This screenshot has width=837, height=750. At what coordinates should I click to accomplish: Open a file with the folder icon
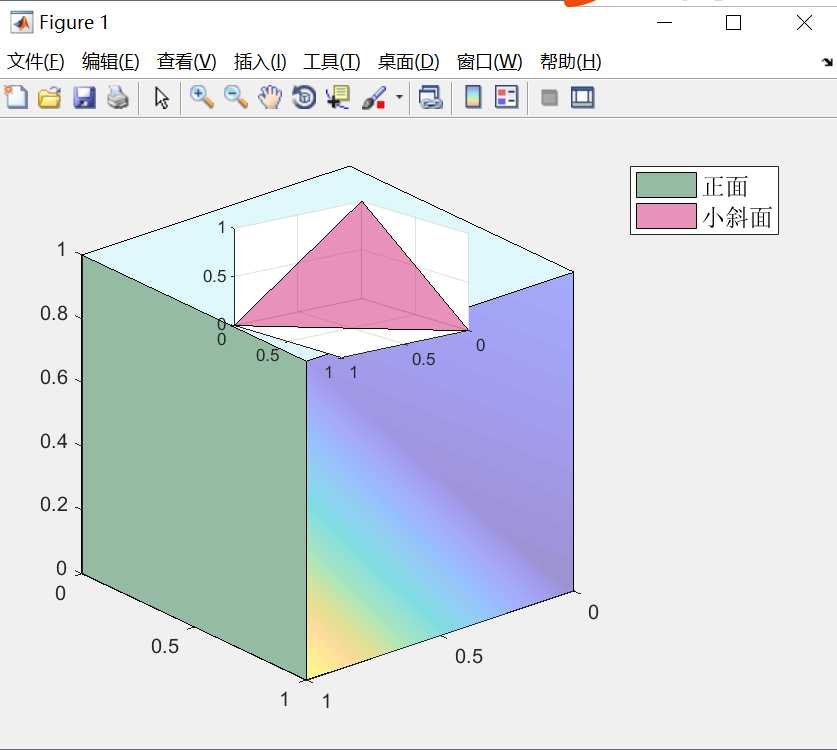(x=50, y=98)
